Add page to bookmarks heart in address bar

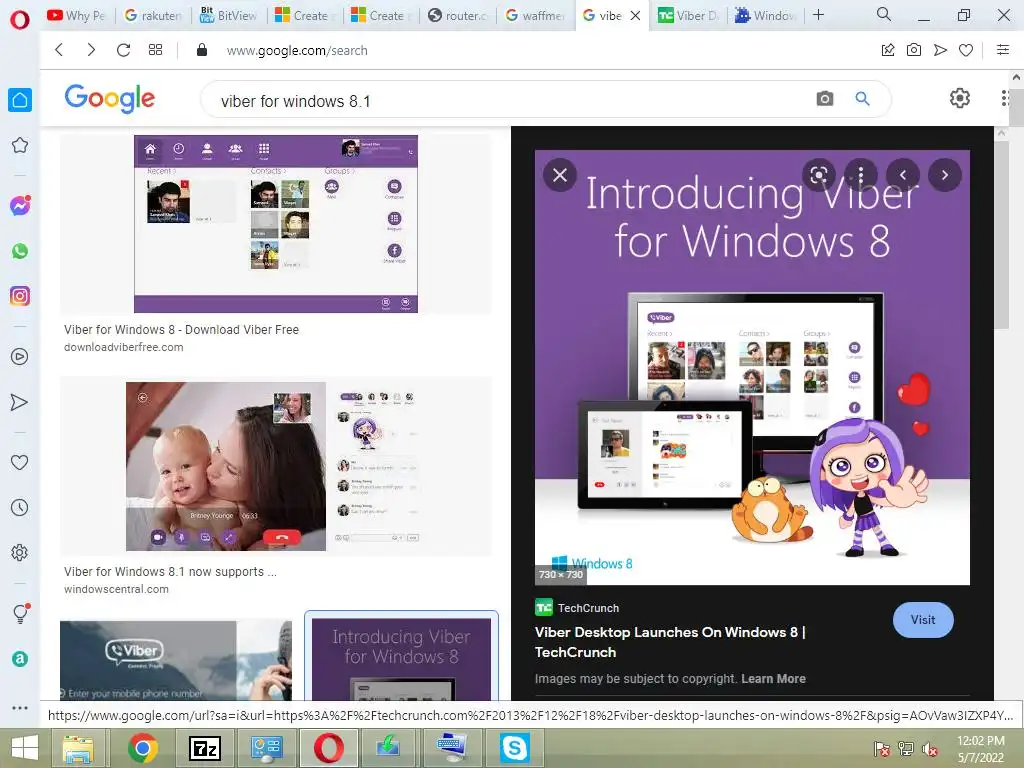tap(966, 50)
